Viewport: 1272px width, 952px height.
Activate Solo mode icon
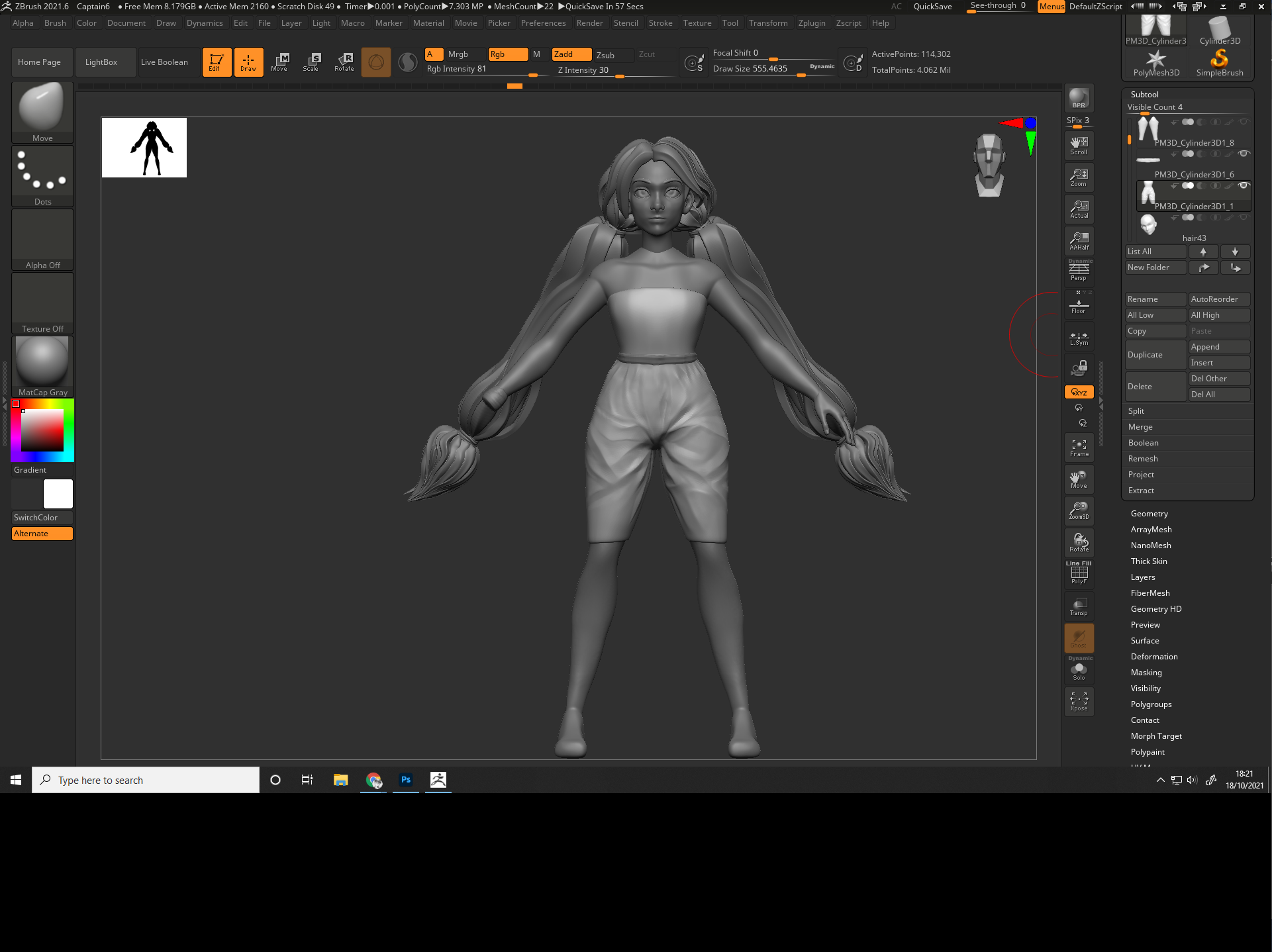click(1079, 671)
